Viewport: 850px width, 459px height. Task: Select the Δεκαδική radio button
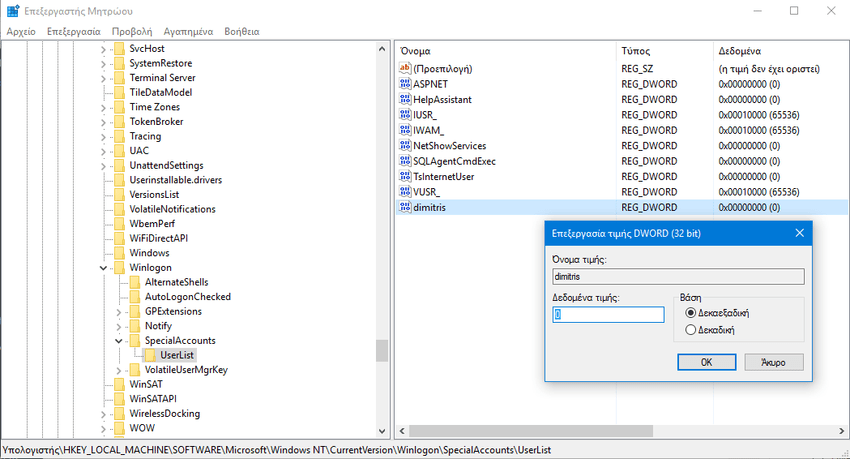click(691, 329)
